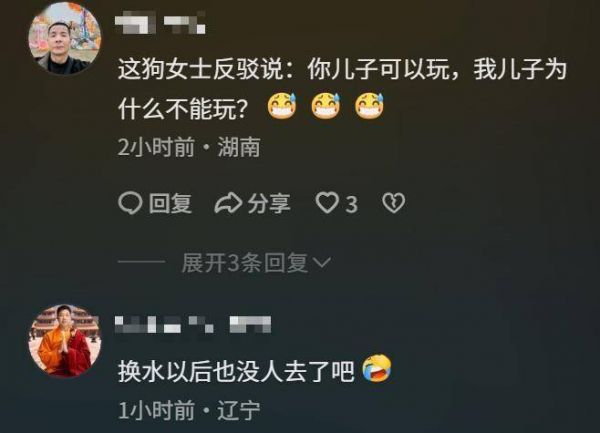This screenshot has height=433, width=600.
Task: Click the like count number 3
Action: tap(351, 205)
